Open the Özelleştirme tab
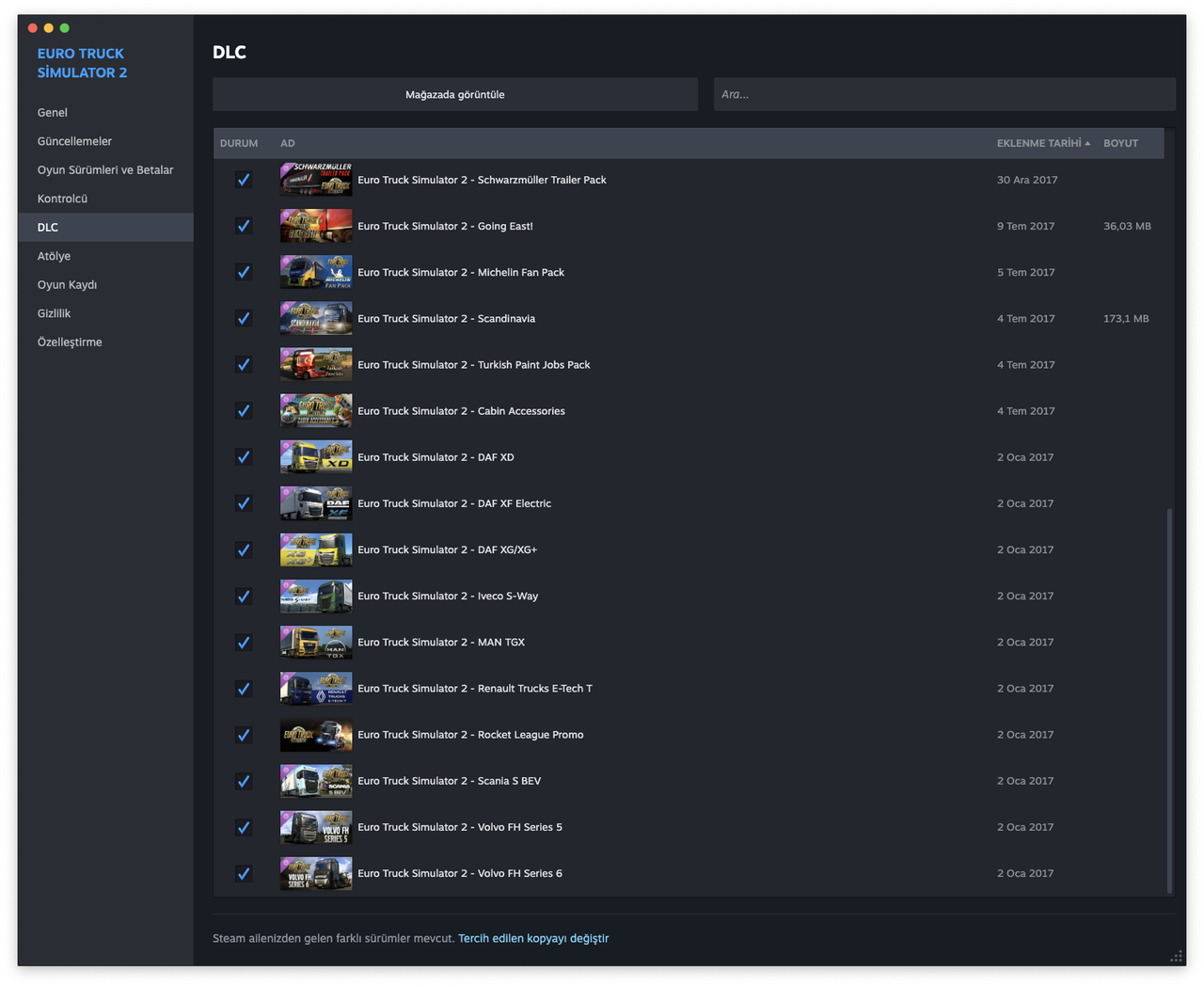This screenshot has width=1204, height=987. point(105,342)
